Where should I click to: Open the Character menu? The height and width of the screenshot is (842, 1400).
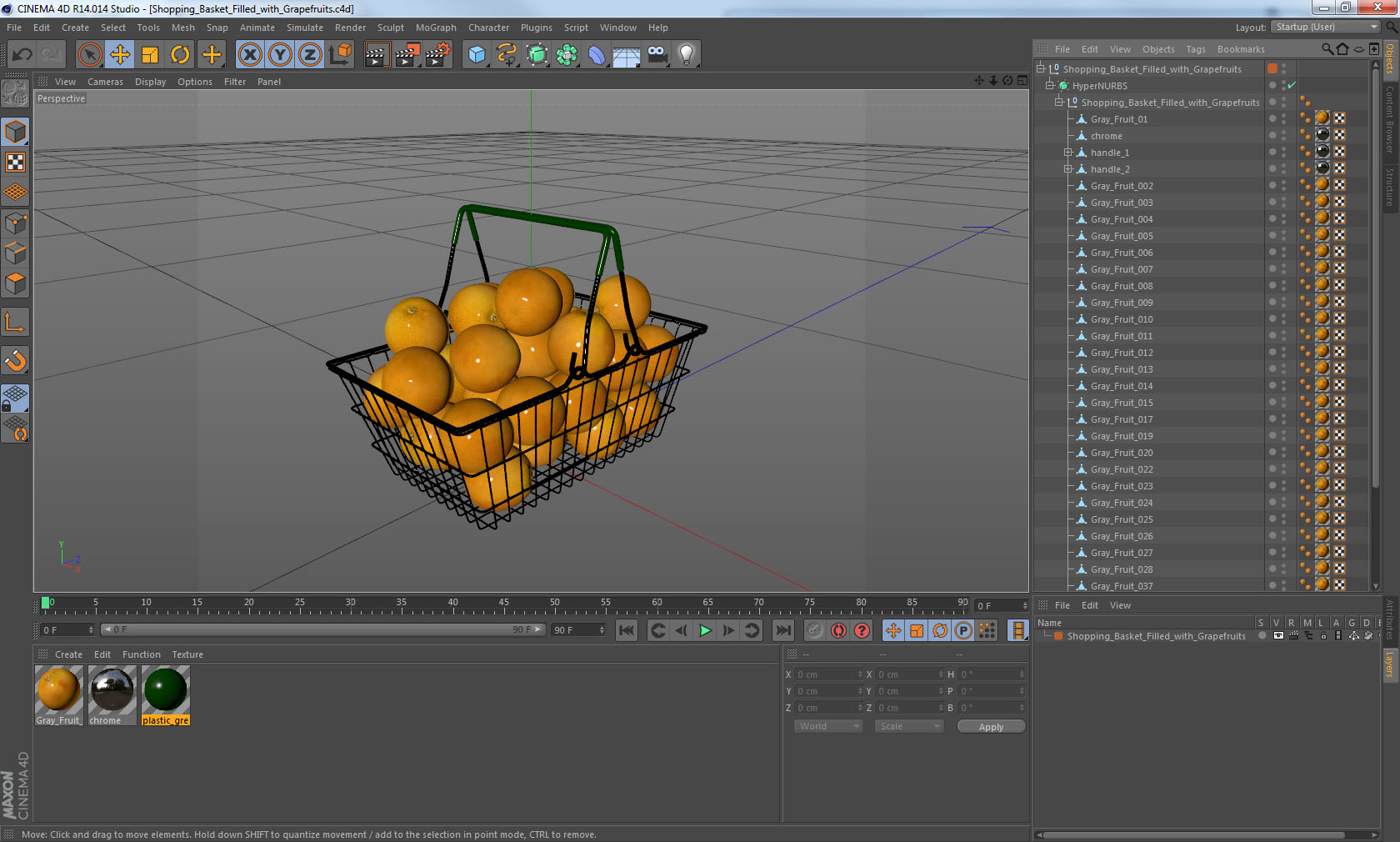(x=488, y=28)
